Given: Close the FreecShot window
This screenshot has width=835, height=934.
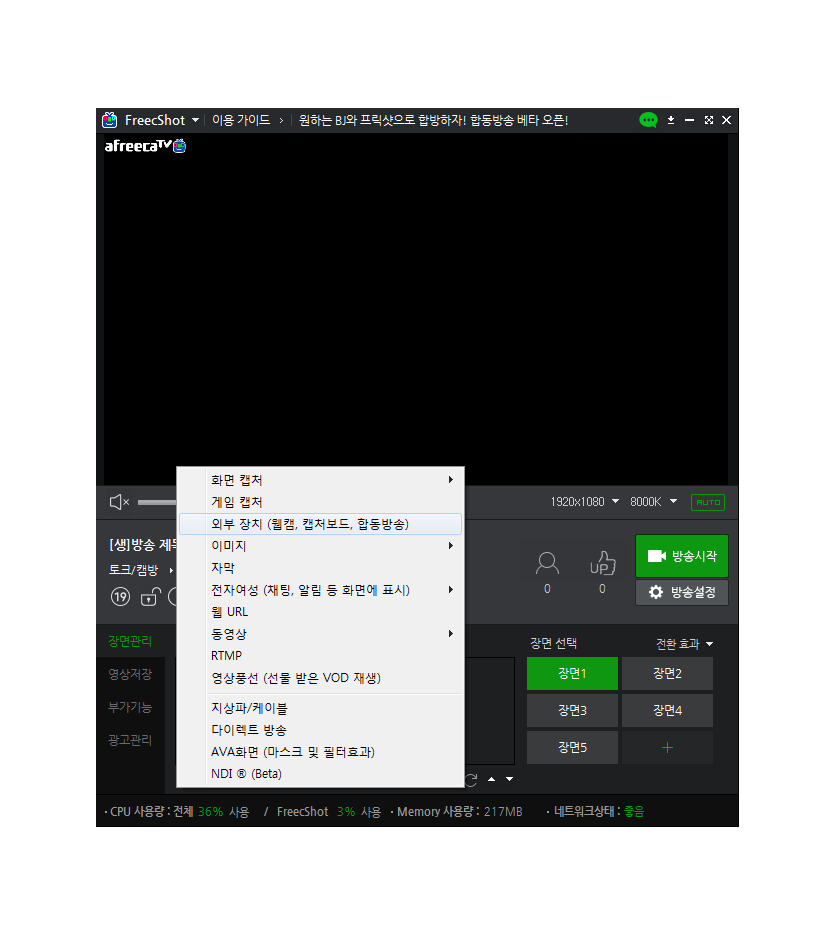Looking at the screenshot, I should click(x=727, y=120).
